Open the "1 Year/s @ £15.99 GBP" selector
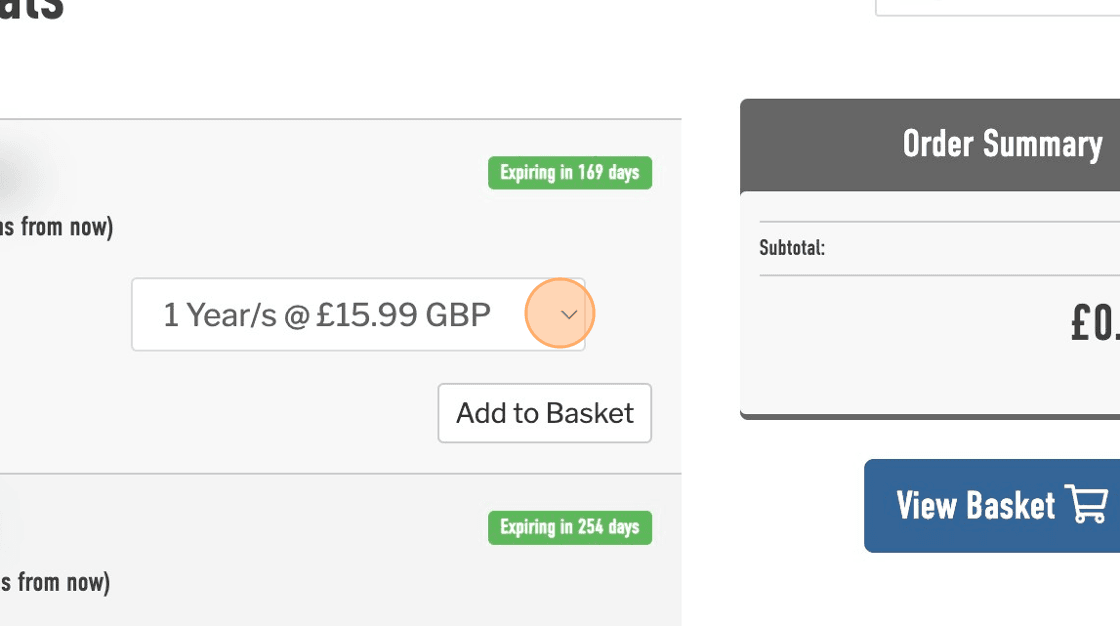 click(x=327, y=315)
